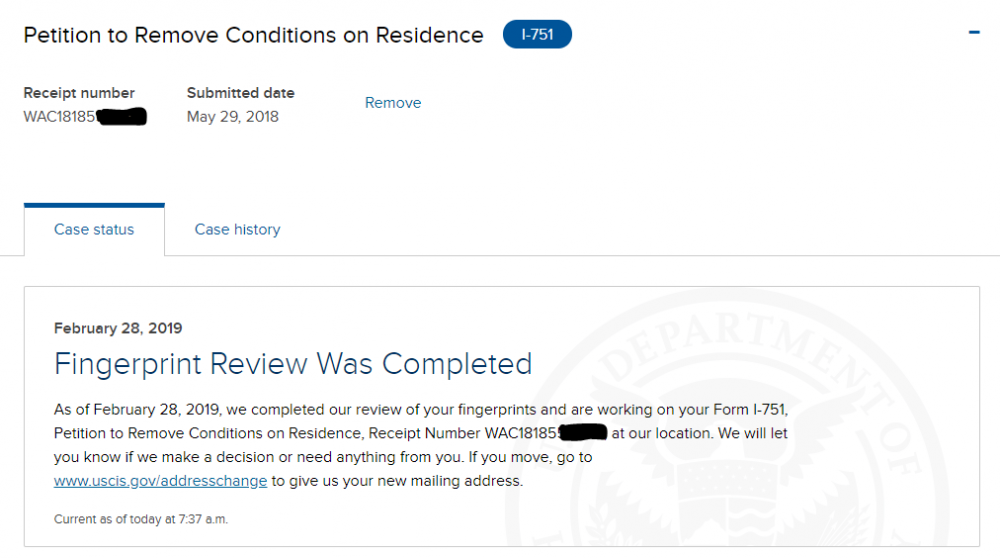Screen dimensions: 1000x558
Task: Click the blacked-out redaction under Receipt number
Action: coord(122,117)
